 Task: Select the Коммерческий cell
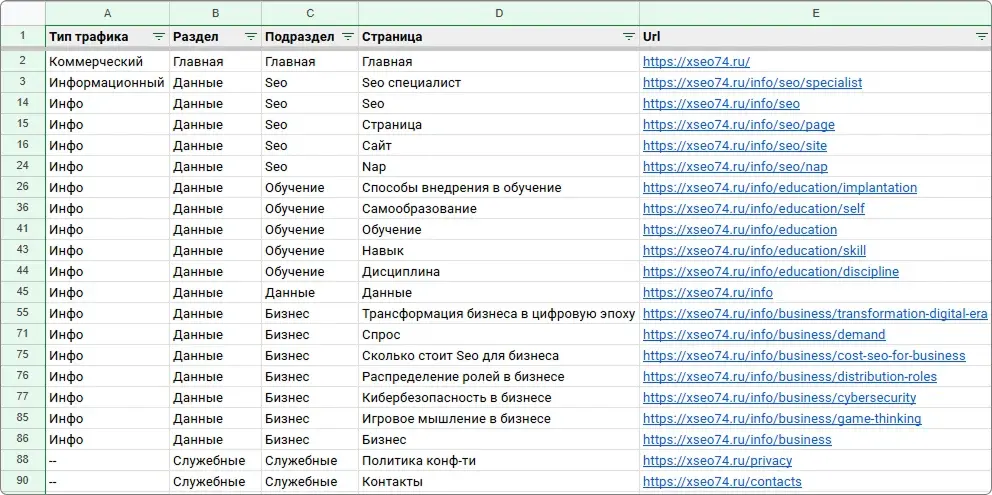(x=108, y=62)
